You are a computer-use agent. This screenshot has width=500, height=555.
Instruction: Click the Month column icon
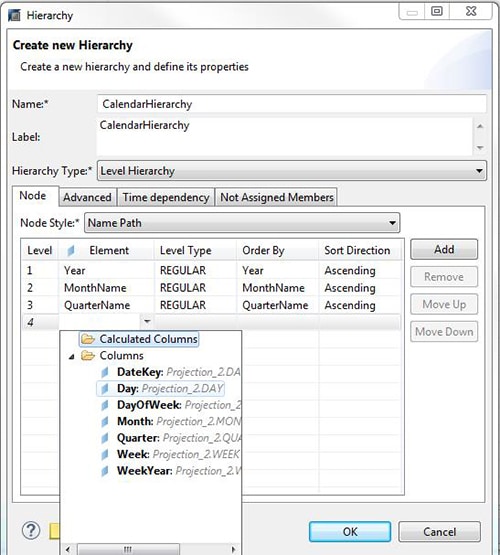tap(105, 422)
